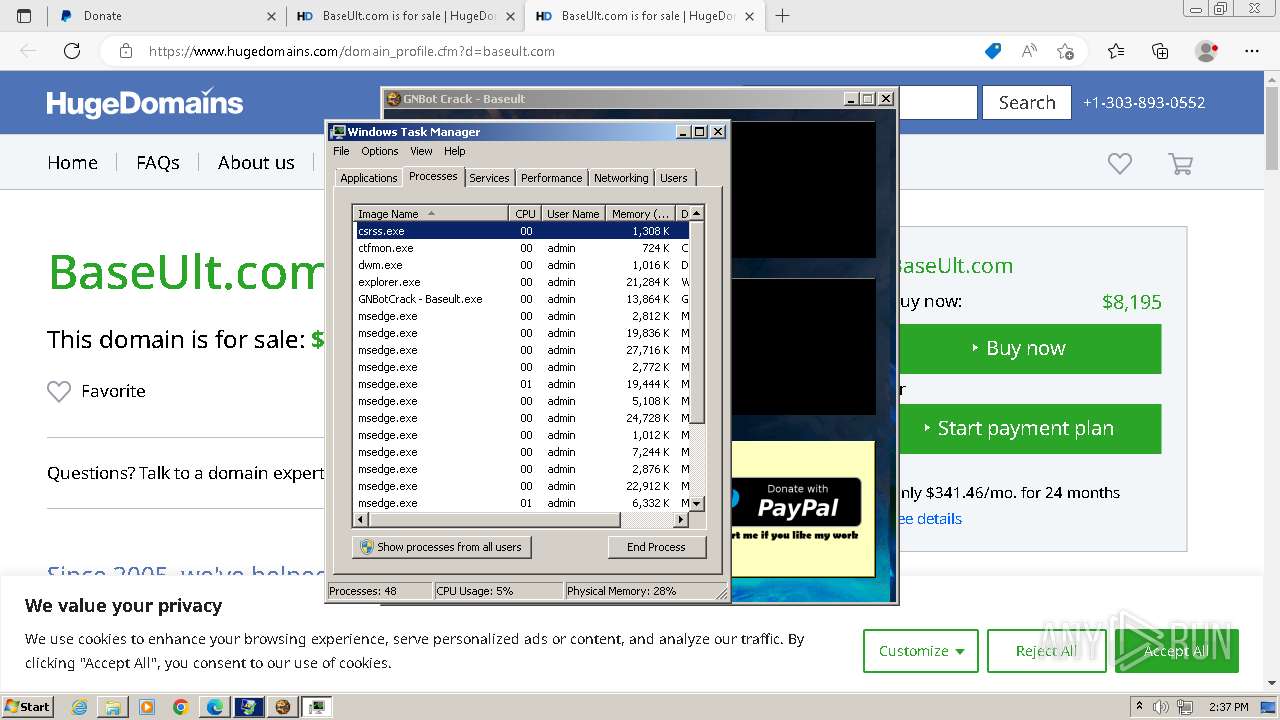This screenshot has width=1280, height=720.
Task: Show hidden system tray icons
Action: click(1137, 707)
